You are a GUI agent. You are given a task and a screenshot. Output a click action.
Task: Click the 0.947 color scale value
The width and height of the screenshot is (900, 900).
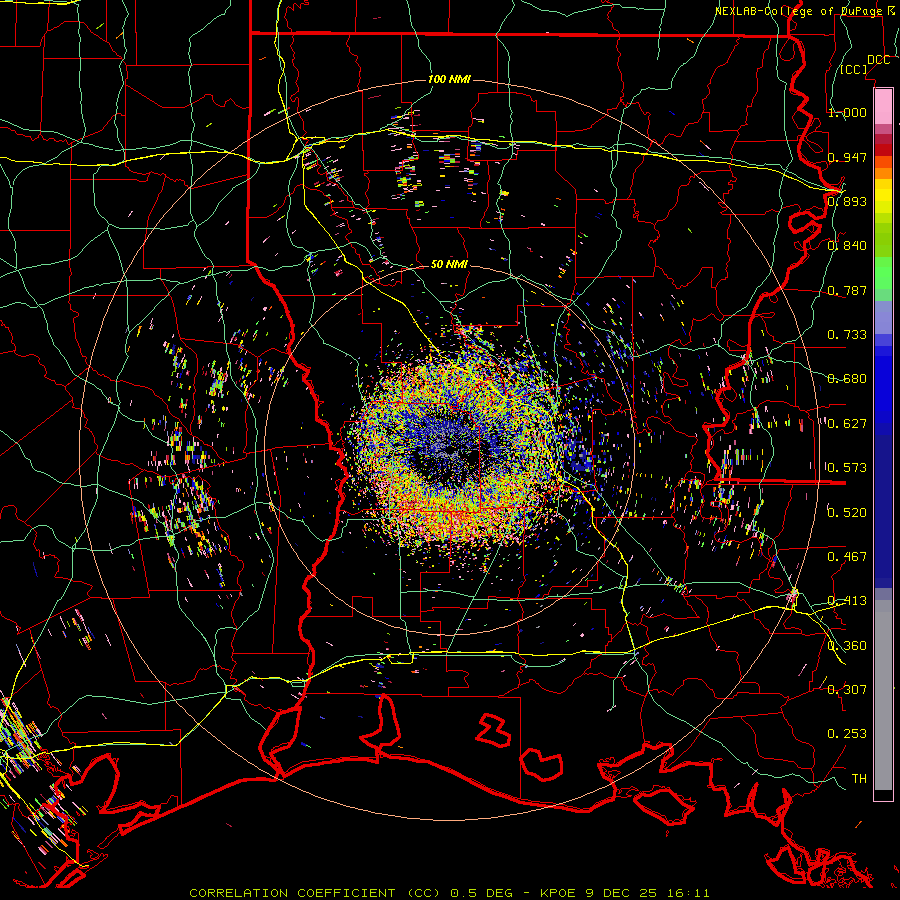pos(847,157)
